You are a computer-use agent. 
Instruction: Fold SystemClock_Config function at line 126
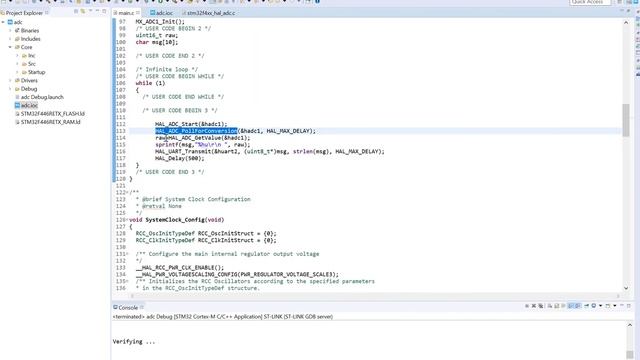click(x=127, y=220)
